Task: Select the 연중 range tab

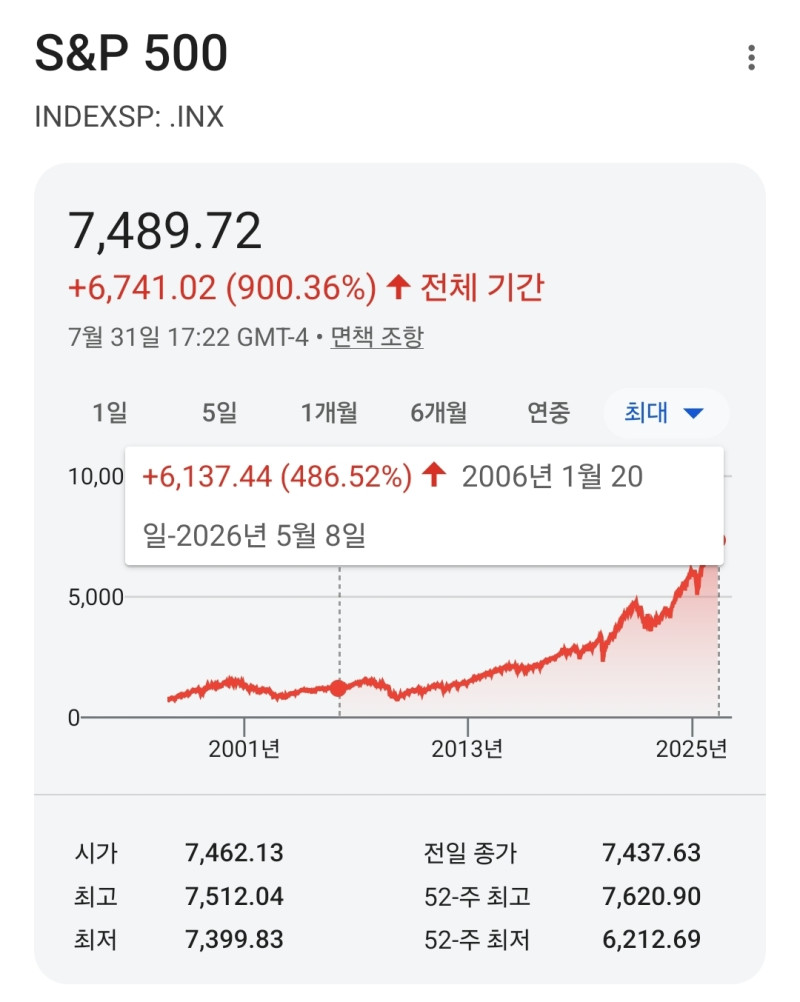Action: [x=548, y=413]
